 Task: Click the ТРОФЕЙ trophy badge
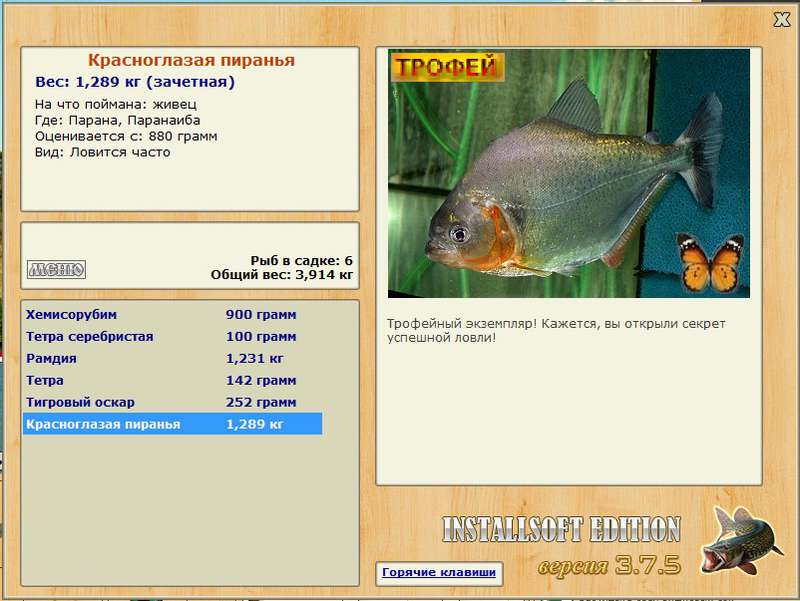click(447, 67)
